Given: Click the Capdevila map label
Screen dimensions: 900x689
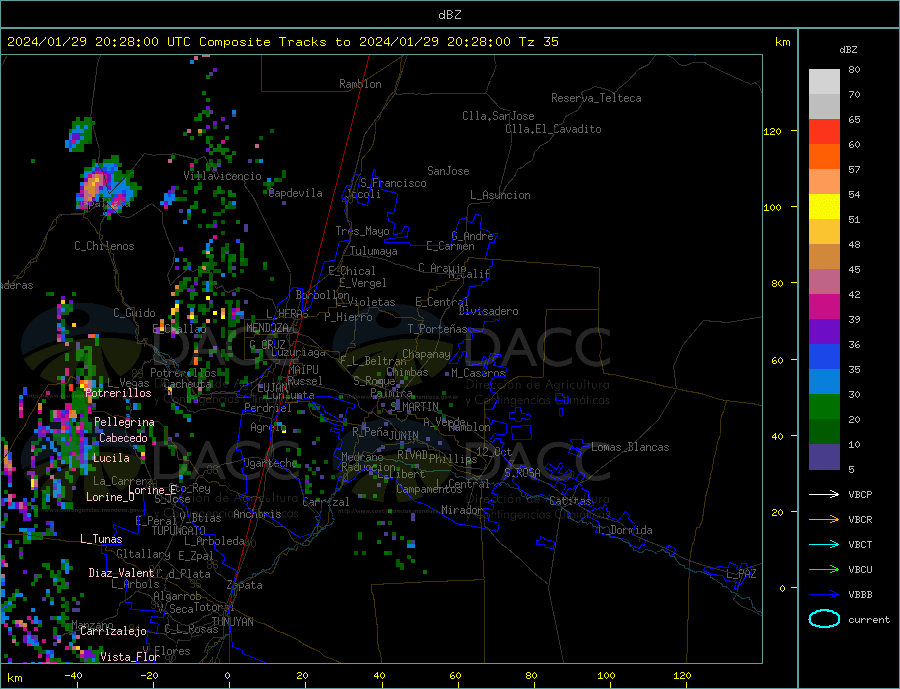Looking at the screenshot, I should 296,193.
